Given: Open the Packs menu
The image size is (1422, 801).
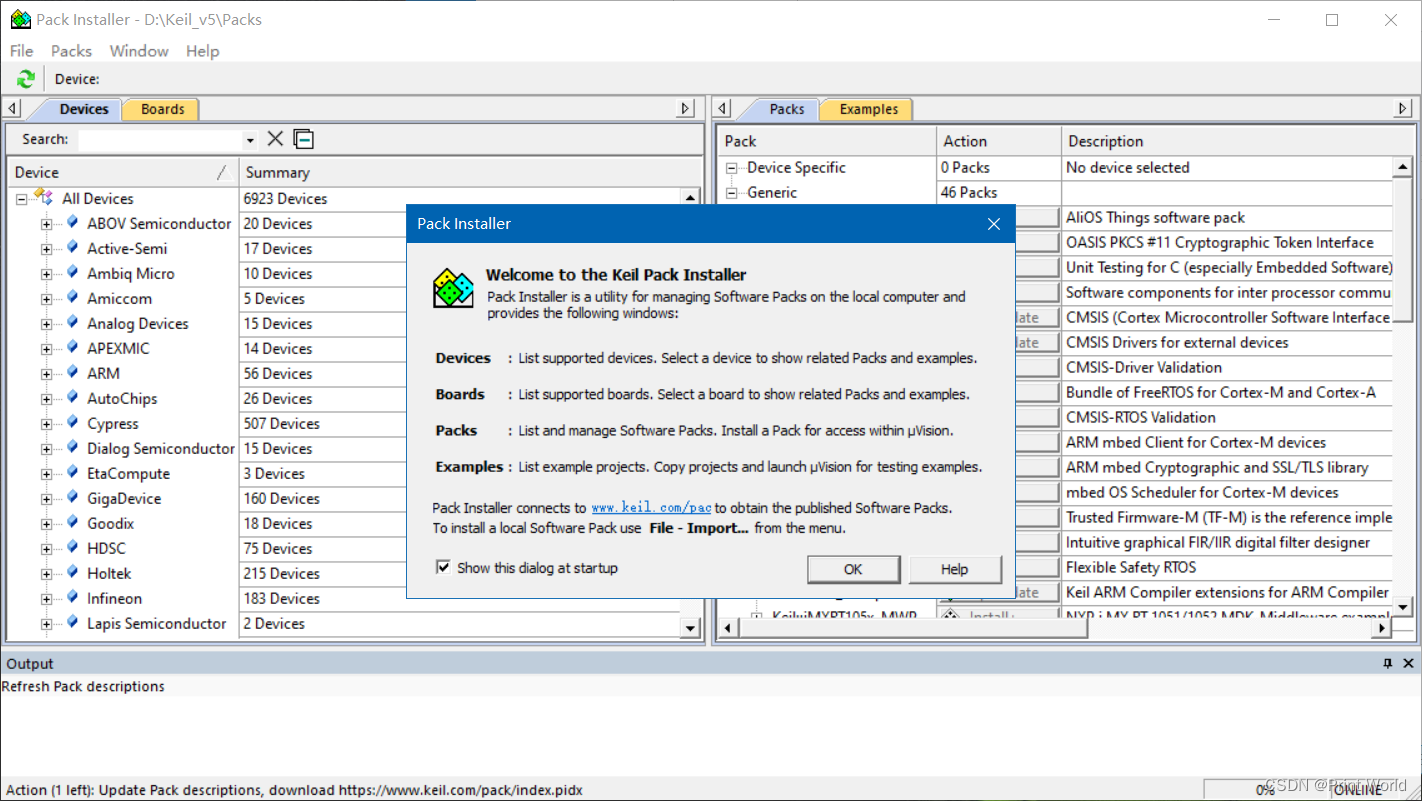Looking at the screenshot, I should pos(71,51).
